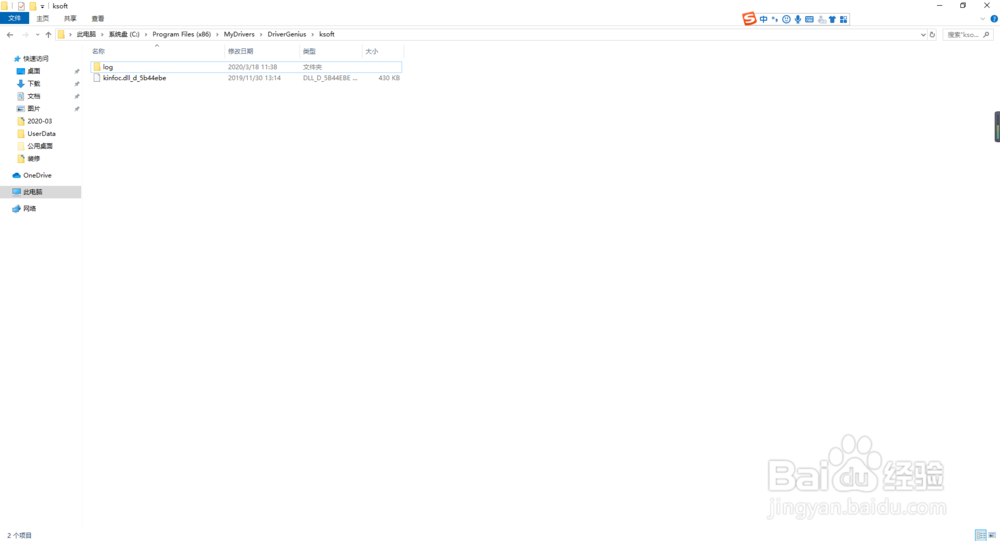Open recent locations dropdown arrow
The width and height of the screenshot is (1000, 541).
coord(37,34)
